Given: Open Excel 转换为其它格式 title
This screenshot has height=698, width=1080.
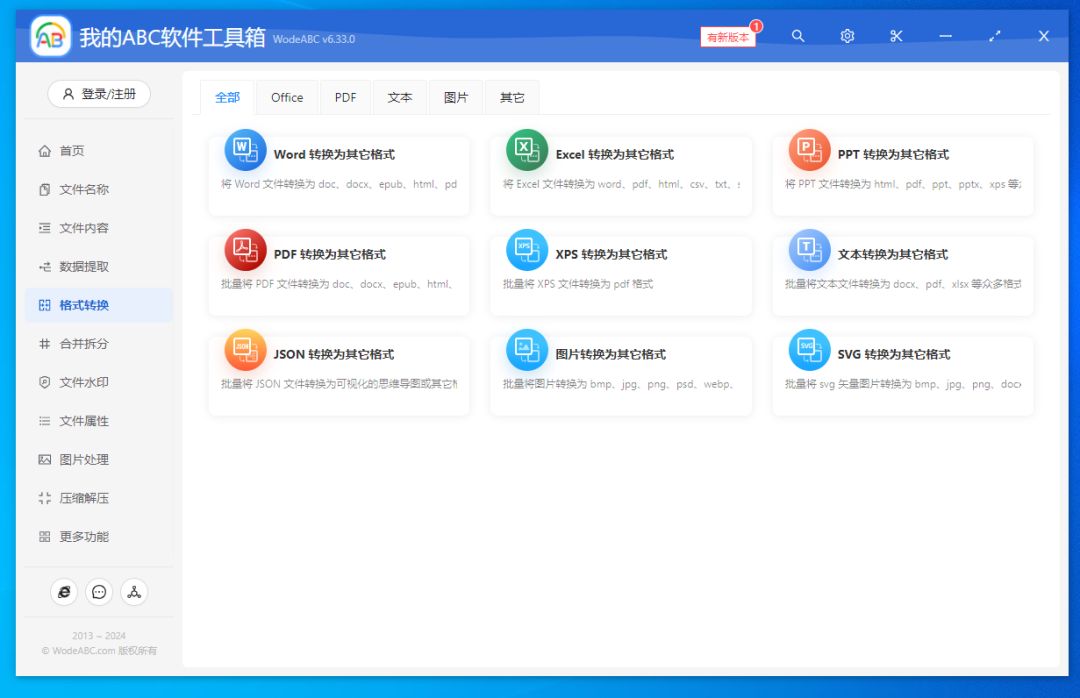Looking at the screenshot, I should (x=614, y=154).
